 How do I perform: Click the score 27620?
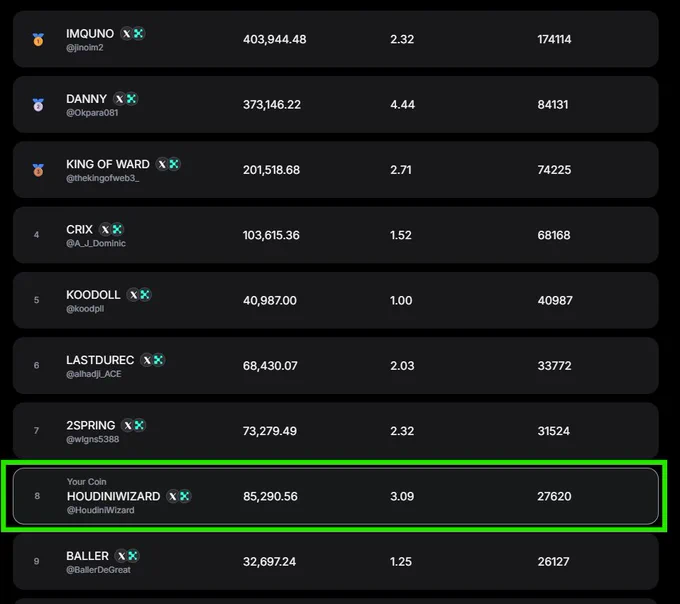pyautogui.click(x=554, y=496)
